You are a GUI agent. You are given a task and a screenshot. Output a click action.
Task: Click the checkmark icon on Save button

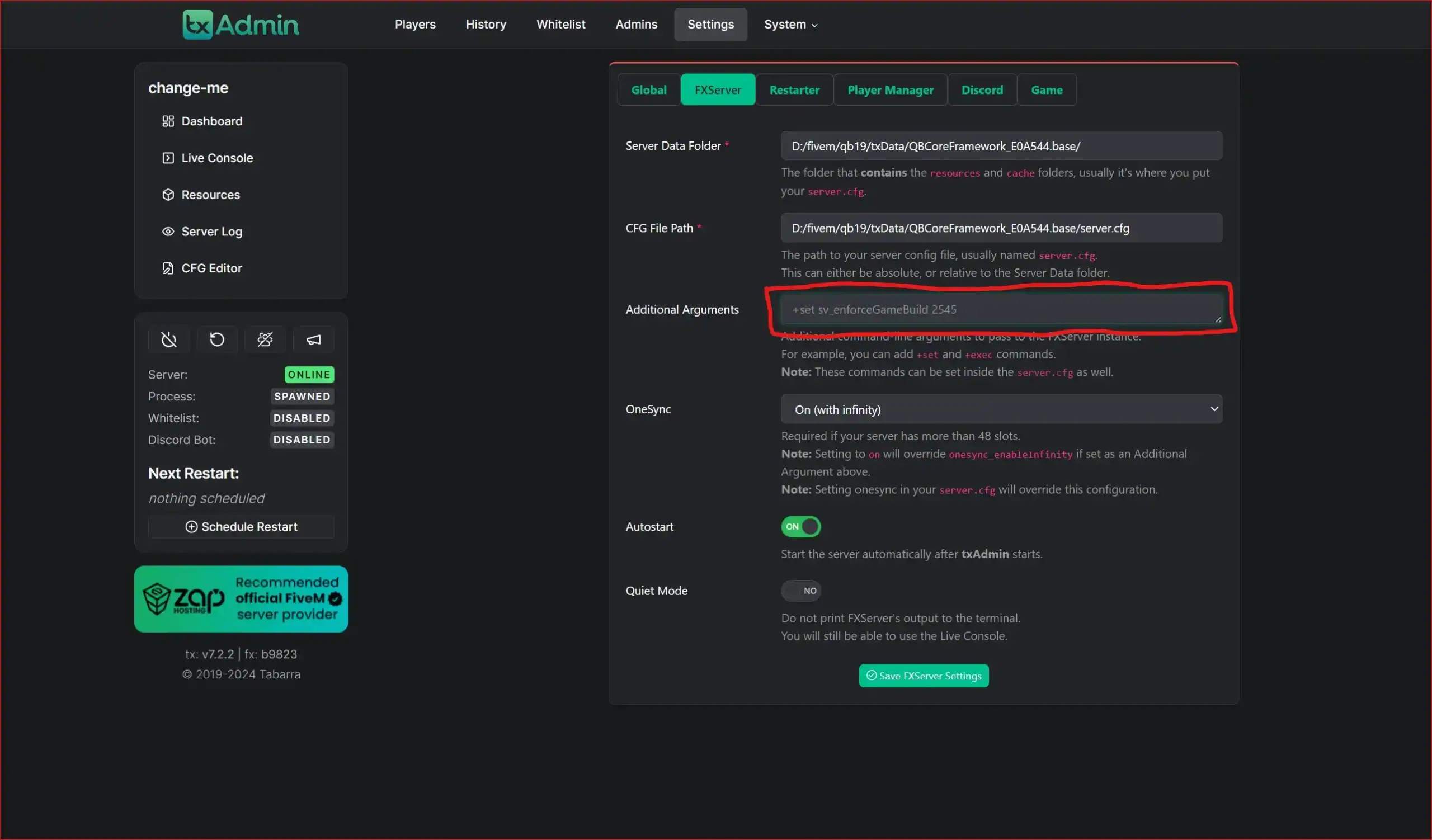(871, 675)
